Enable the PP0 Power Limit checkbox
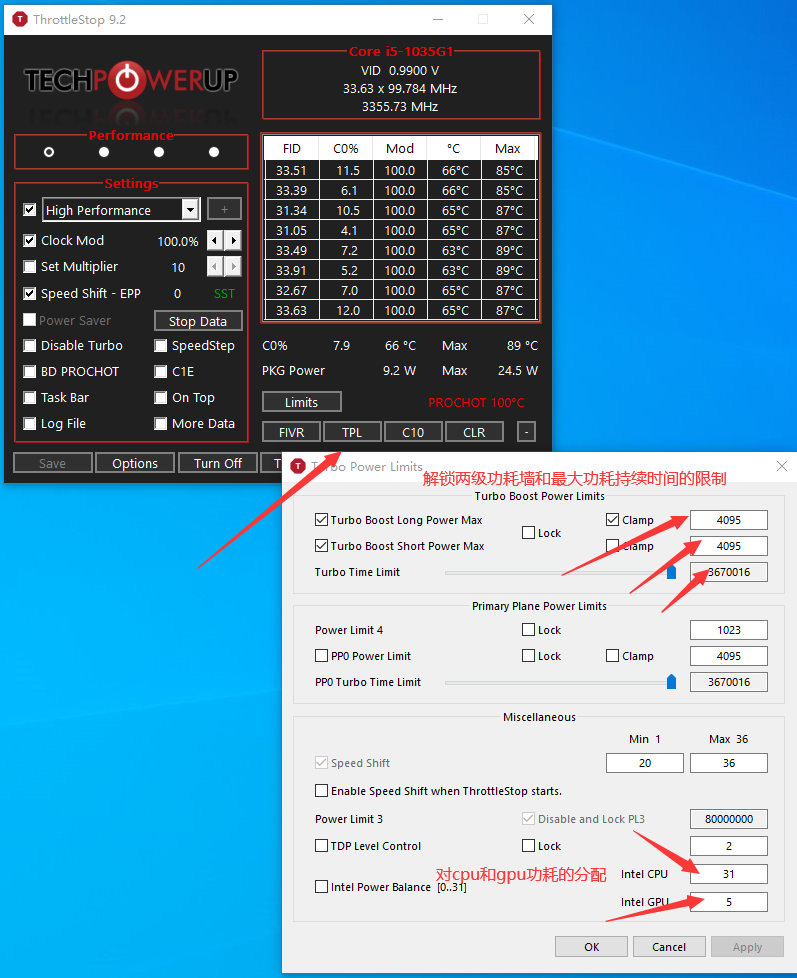Screen dimensions: 797x978 [x=321, y=656]
